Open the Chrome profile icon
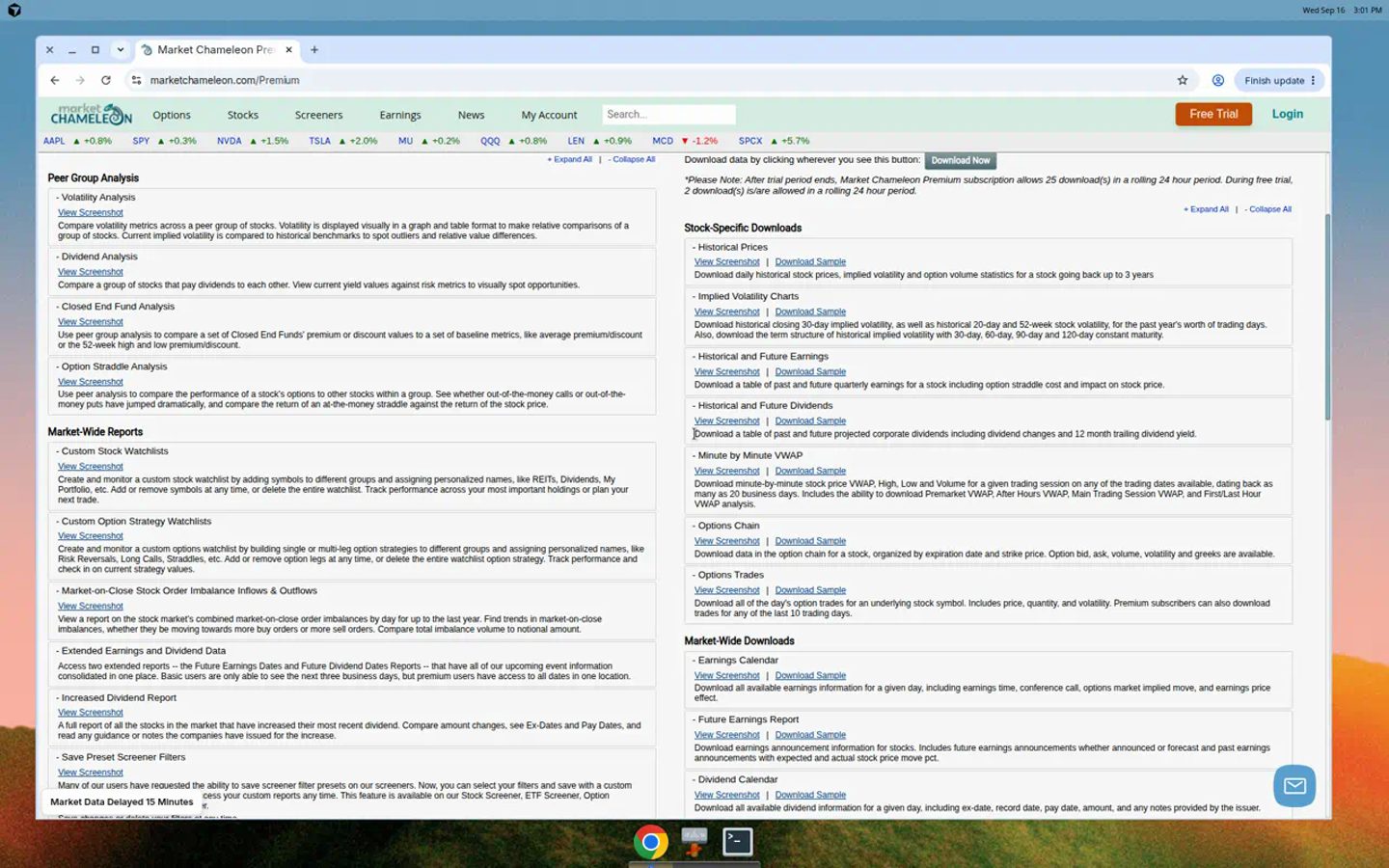 1218,80
